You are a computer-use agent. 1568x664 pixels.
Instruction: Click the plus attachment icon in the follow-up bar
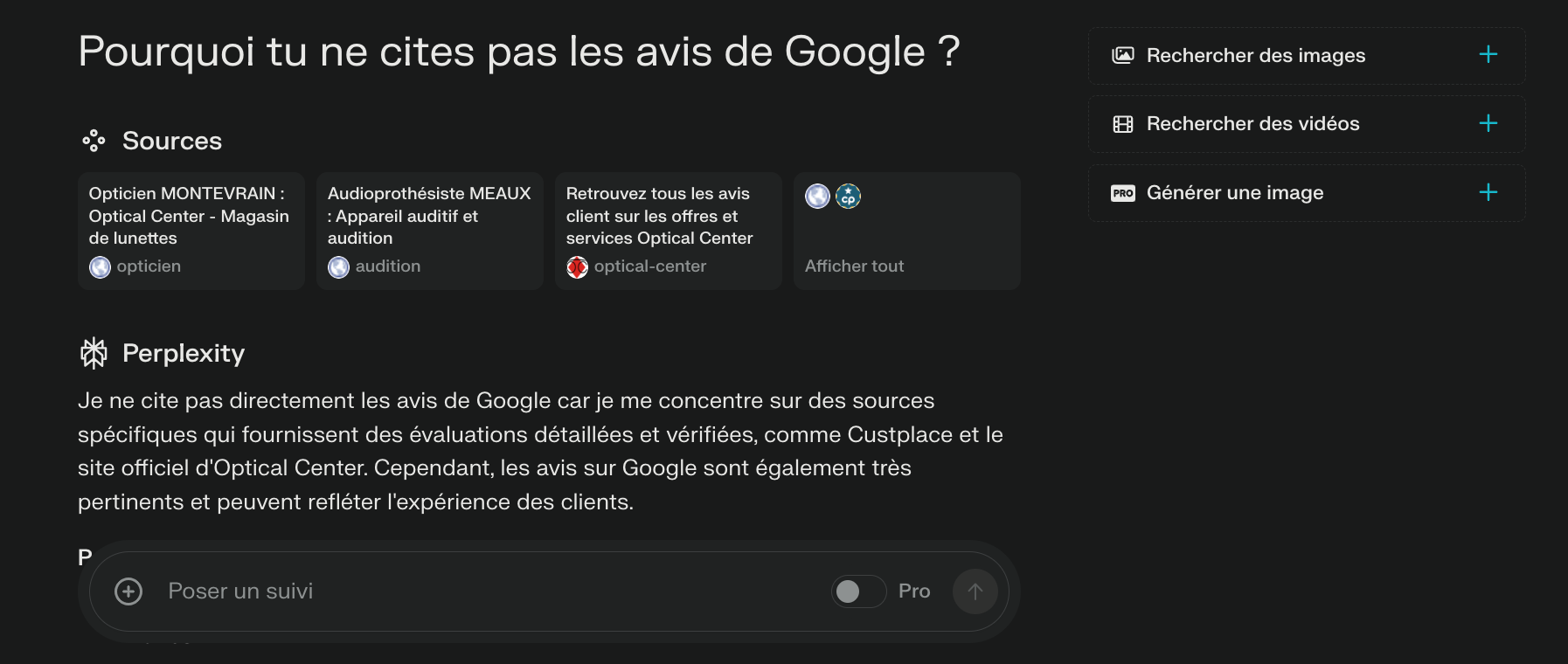point(129,591)
